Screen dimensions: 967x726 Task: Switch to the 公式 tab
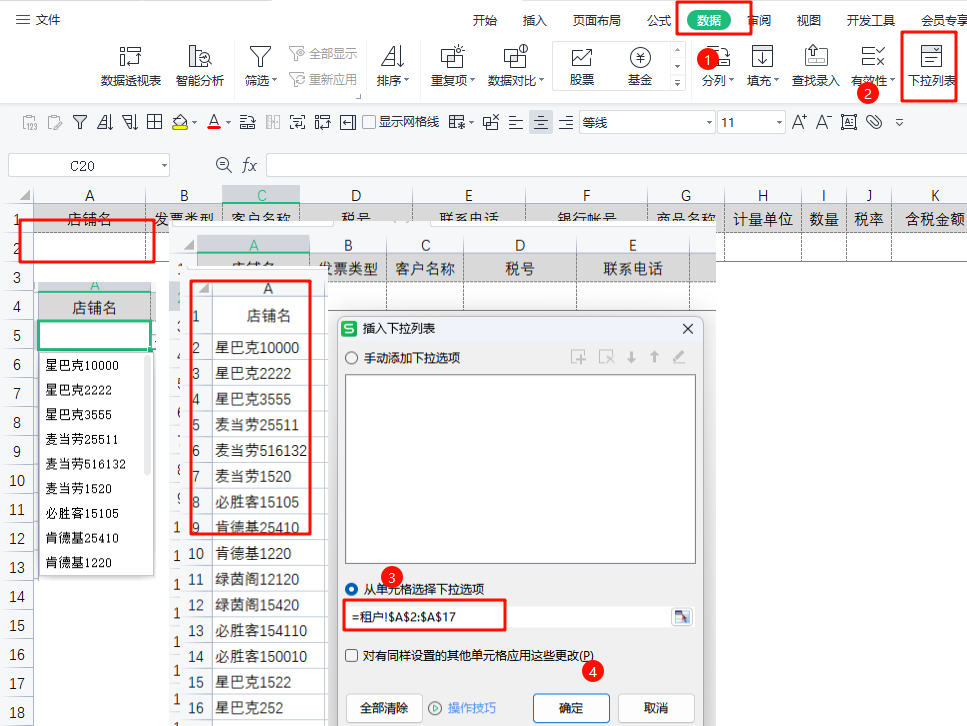click(x=659, y=20)
